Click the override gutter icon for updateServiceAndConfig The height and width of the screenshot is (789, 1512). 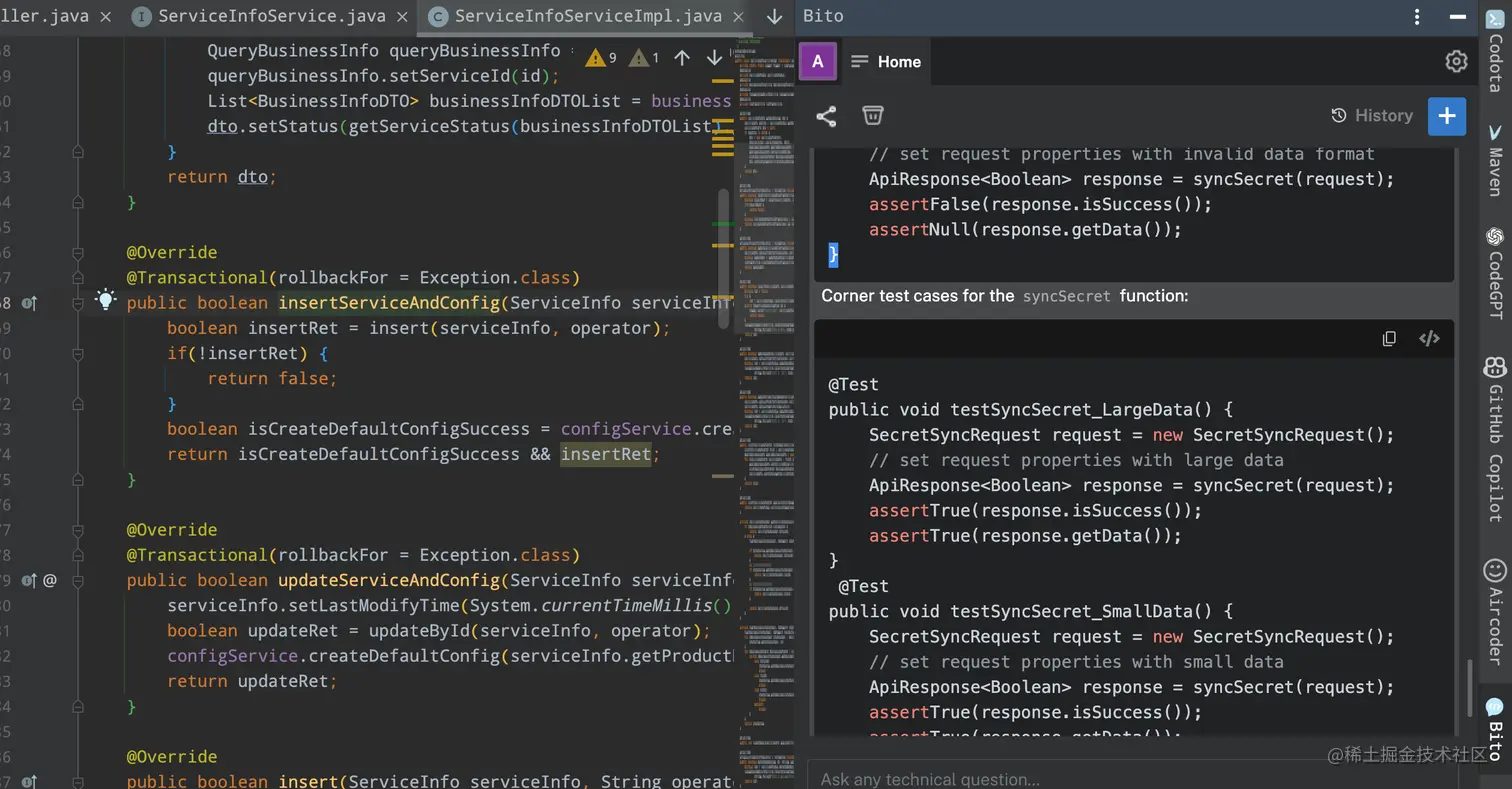pyautogui.click(x=29, y=580)
